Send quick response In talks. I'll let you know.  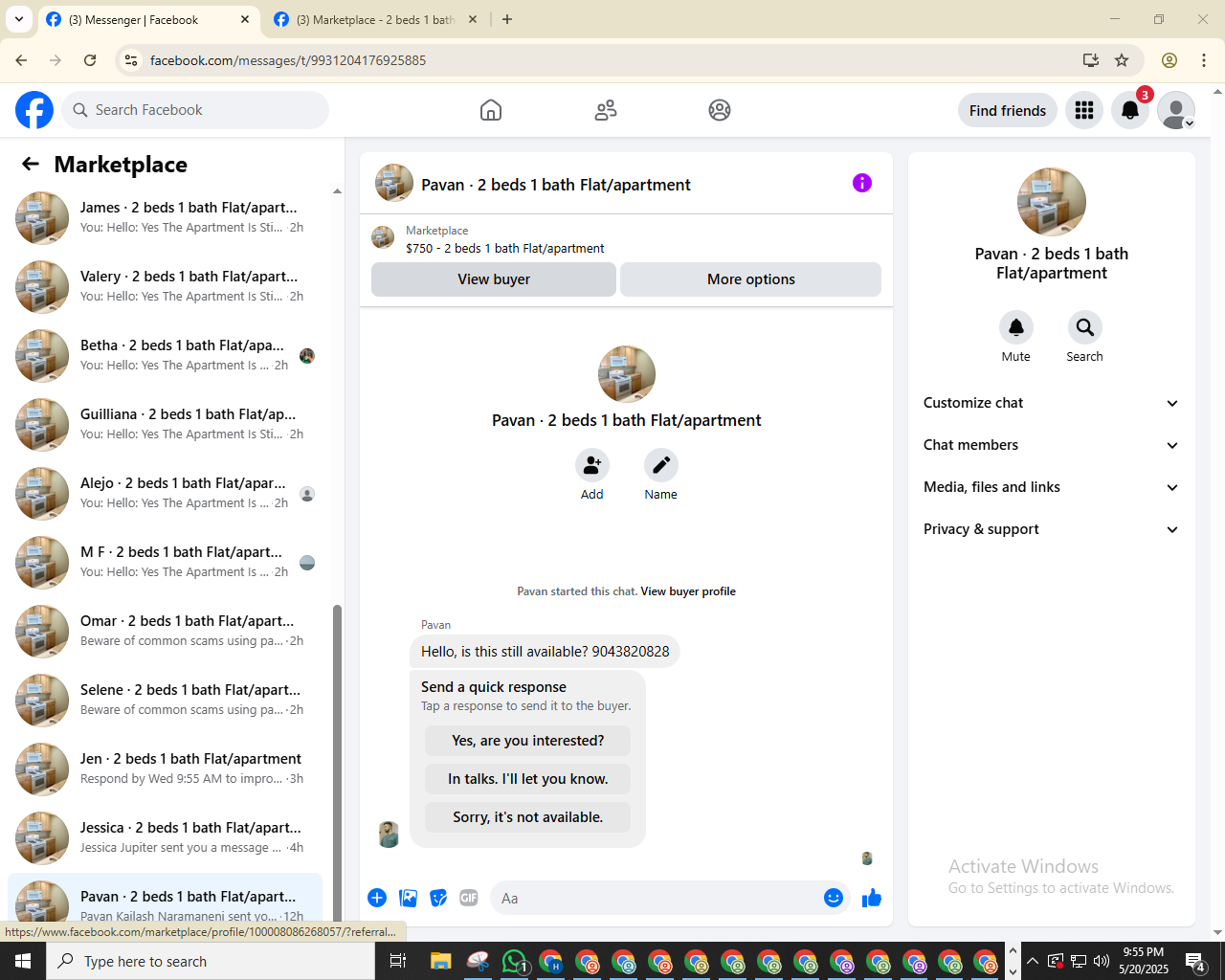point(528,779)
